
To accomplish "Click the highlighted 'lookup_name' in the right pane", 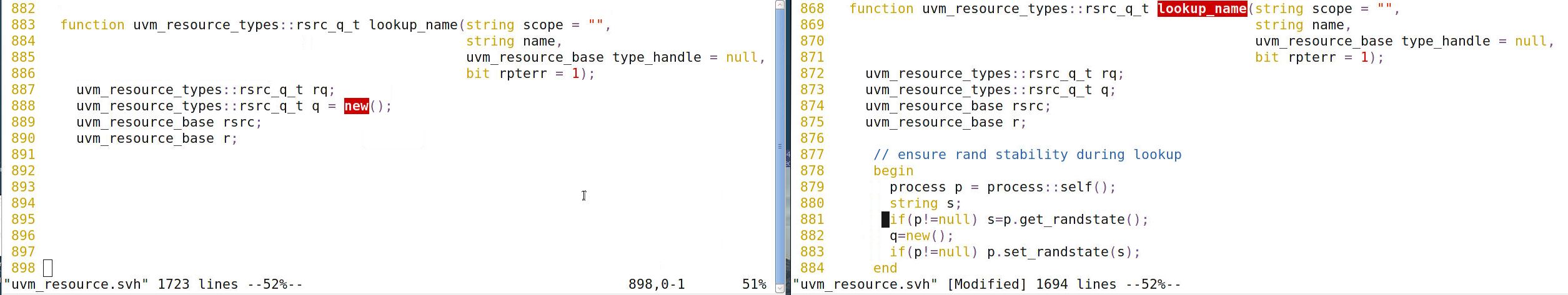I will [x=1202, y=9].
